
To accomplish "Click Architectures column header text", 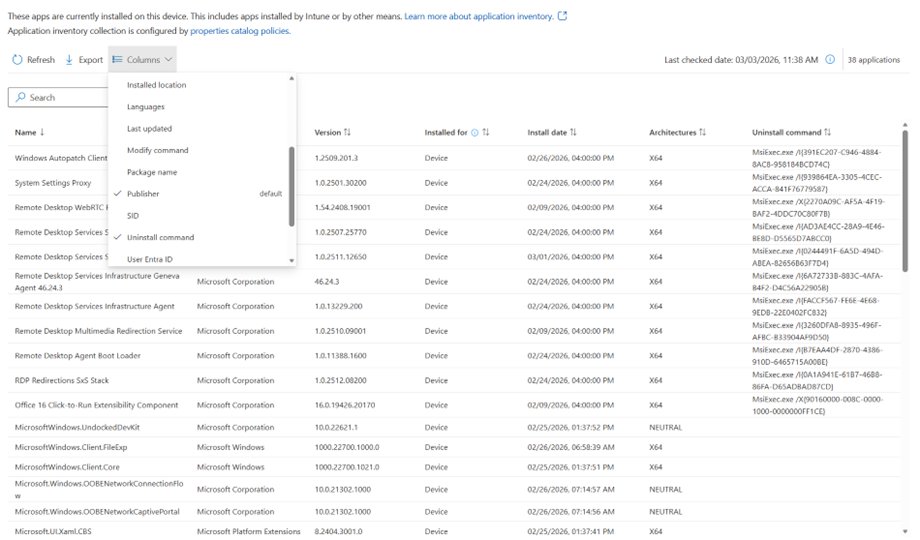I will (672, 132).
